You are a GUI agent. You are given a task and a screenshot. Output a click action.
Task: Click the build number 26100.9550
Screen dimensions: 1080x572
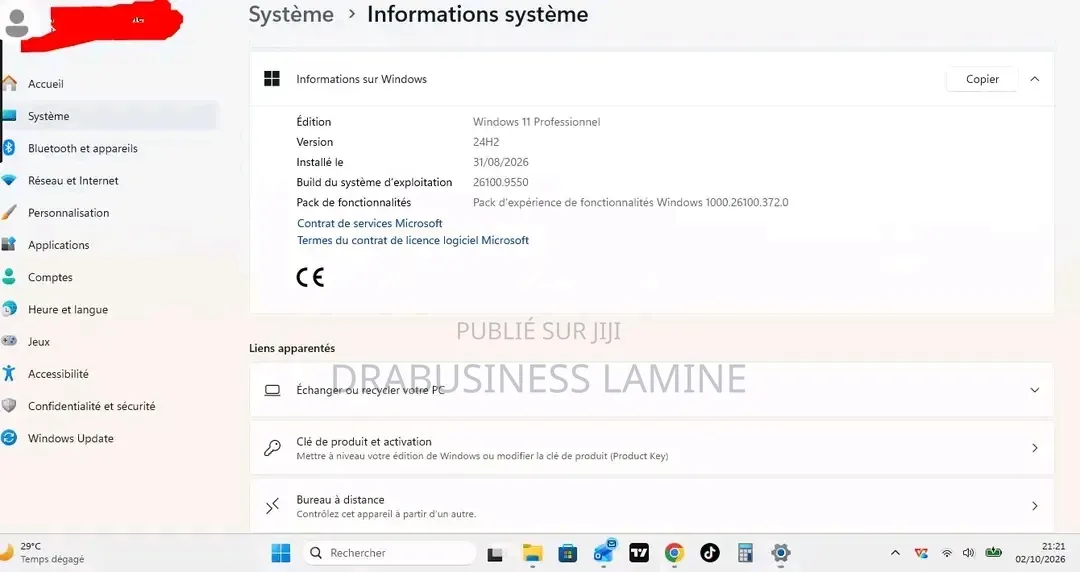click(x=501, y=183)
